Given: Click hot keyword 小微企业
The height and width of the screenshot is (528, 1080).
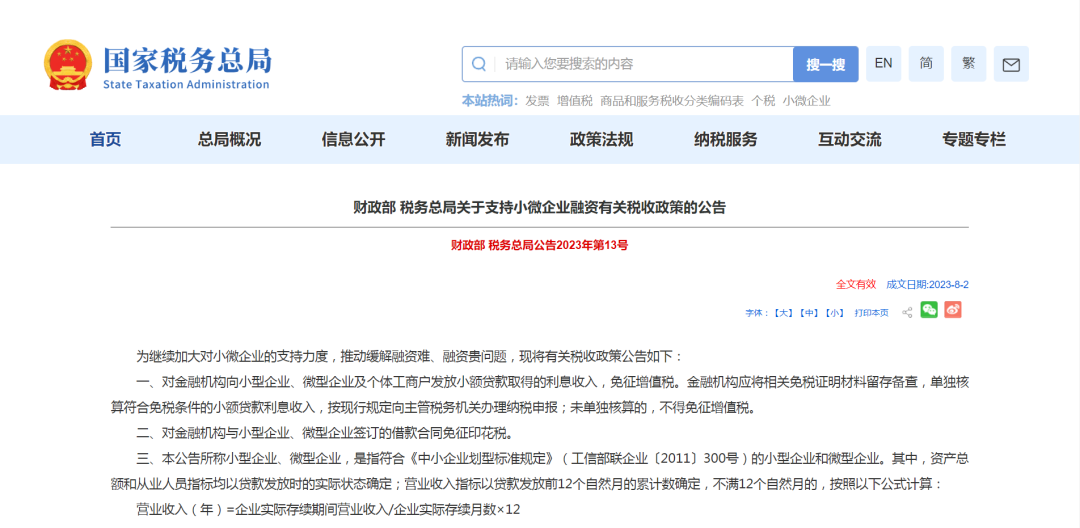Looking at the screenshot, I should [807, 101].
